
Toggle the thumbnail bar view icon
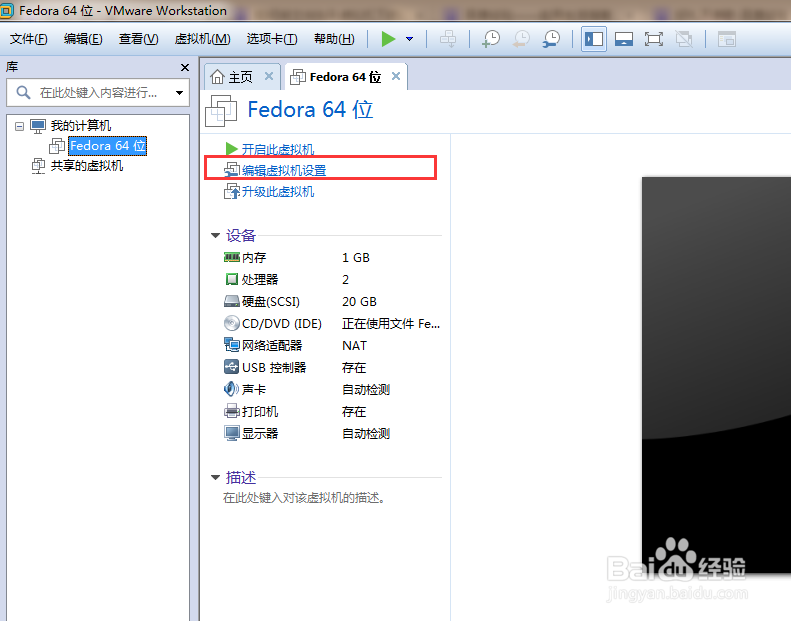624,39
